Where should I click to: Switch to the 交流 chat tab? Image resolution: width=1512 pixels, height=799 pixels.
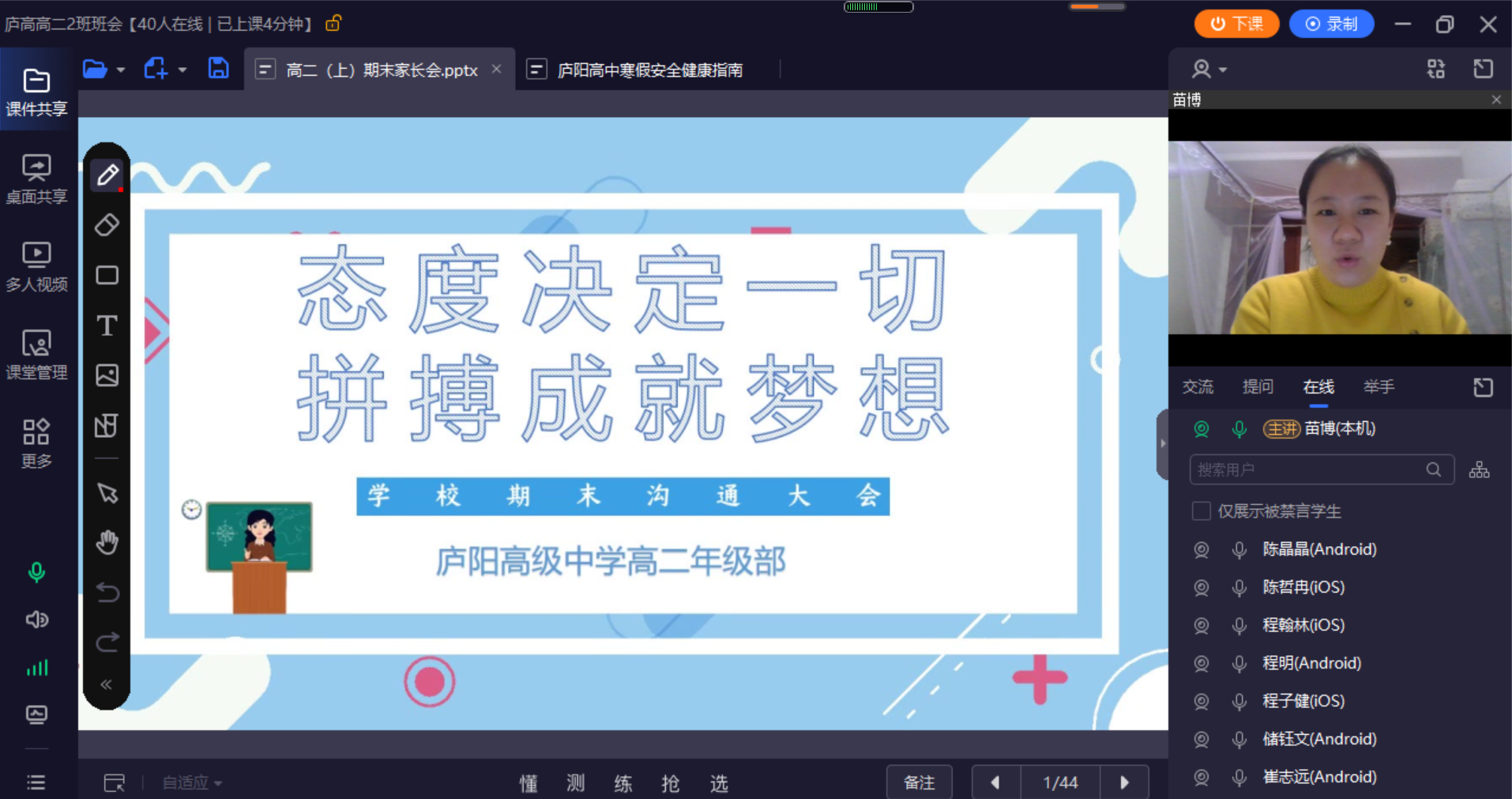1198,386
